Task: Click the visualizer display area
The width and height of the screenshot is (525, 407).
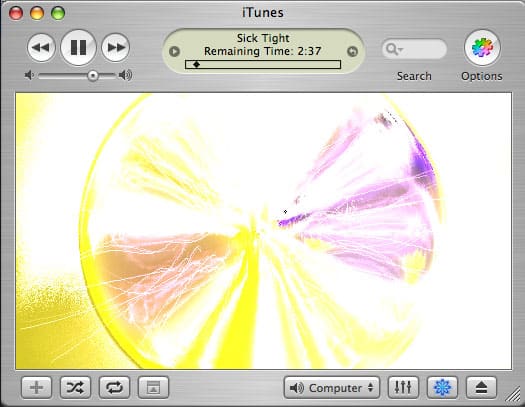Action: pos(264,231)
